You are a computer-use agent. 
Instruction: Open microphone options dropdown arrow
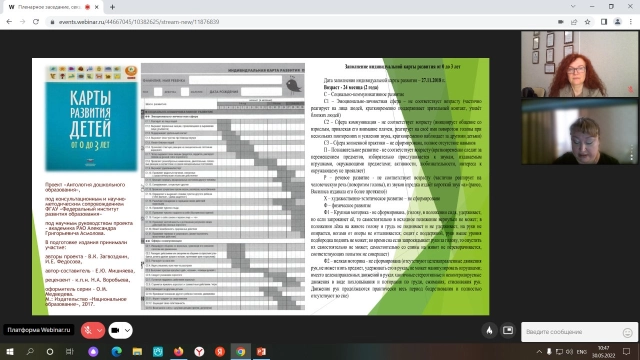tap(100, 330)
